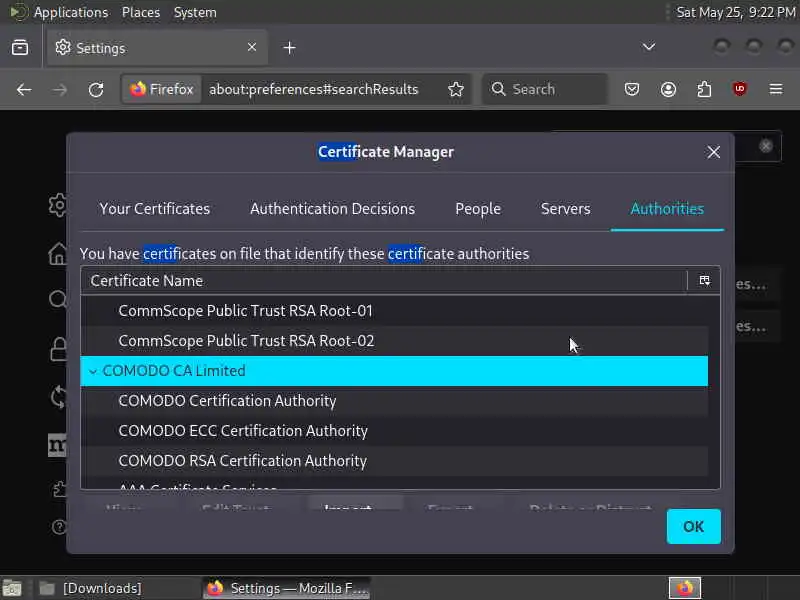
Task: Reload the current page
Action: pyautogui.click(x=96, y=90)
